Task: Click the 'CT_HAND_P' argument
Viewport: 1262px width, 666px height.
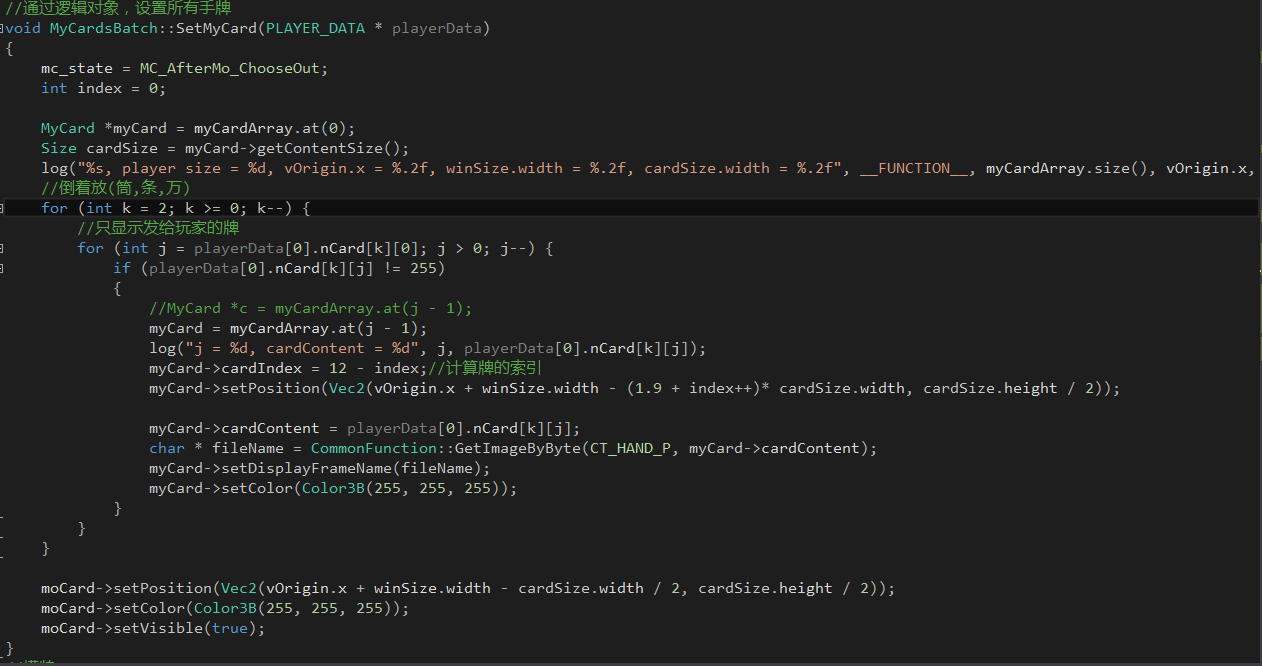Action: coord(630,448)
